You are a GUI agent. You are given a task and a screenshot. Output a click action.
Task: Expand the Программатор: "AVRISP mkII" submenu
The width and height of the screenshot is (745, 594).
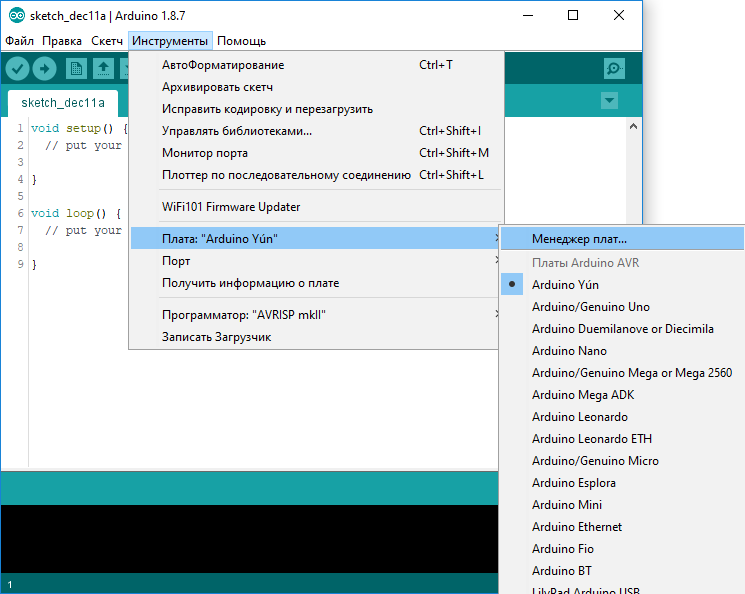tap(315, 315)
